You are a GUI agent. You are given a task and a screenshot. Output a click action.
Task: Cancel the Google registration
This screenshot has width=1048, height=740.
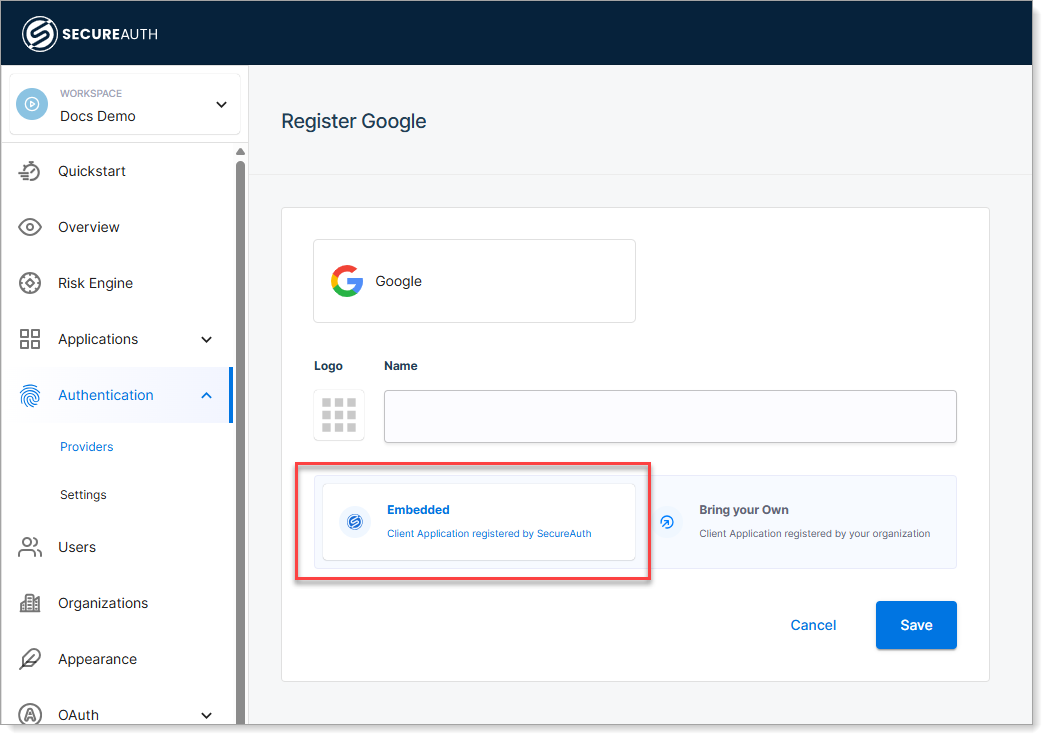pyautogui.click(x=813, y=625)
